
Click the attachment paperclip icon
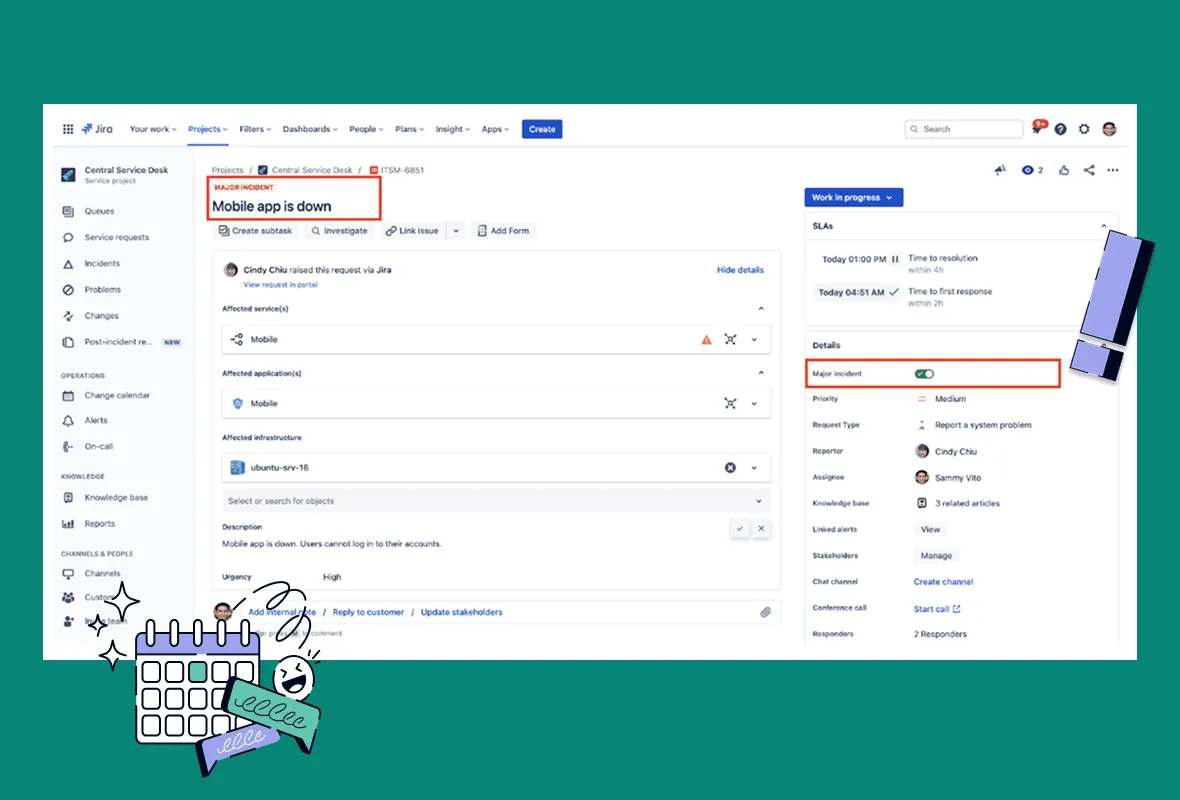tap(765, 612)
